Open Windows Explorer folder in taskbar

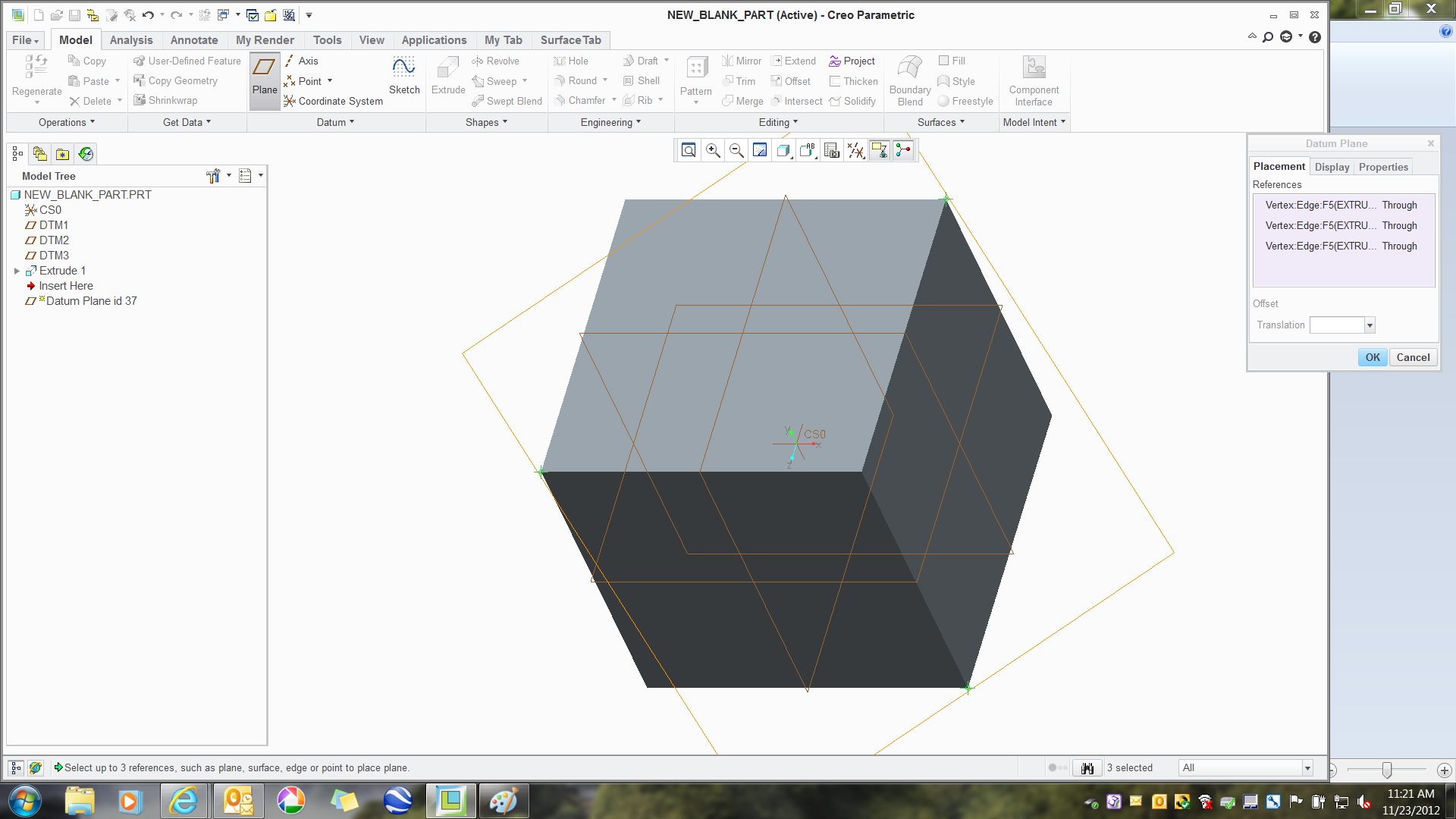(80, 801)
